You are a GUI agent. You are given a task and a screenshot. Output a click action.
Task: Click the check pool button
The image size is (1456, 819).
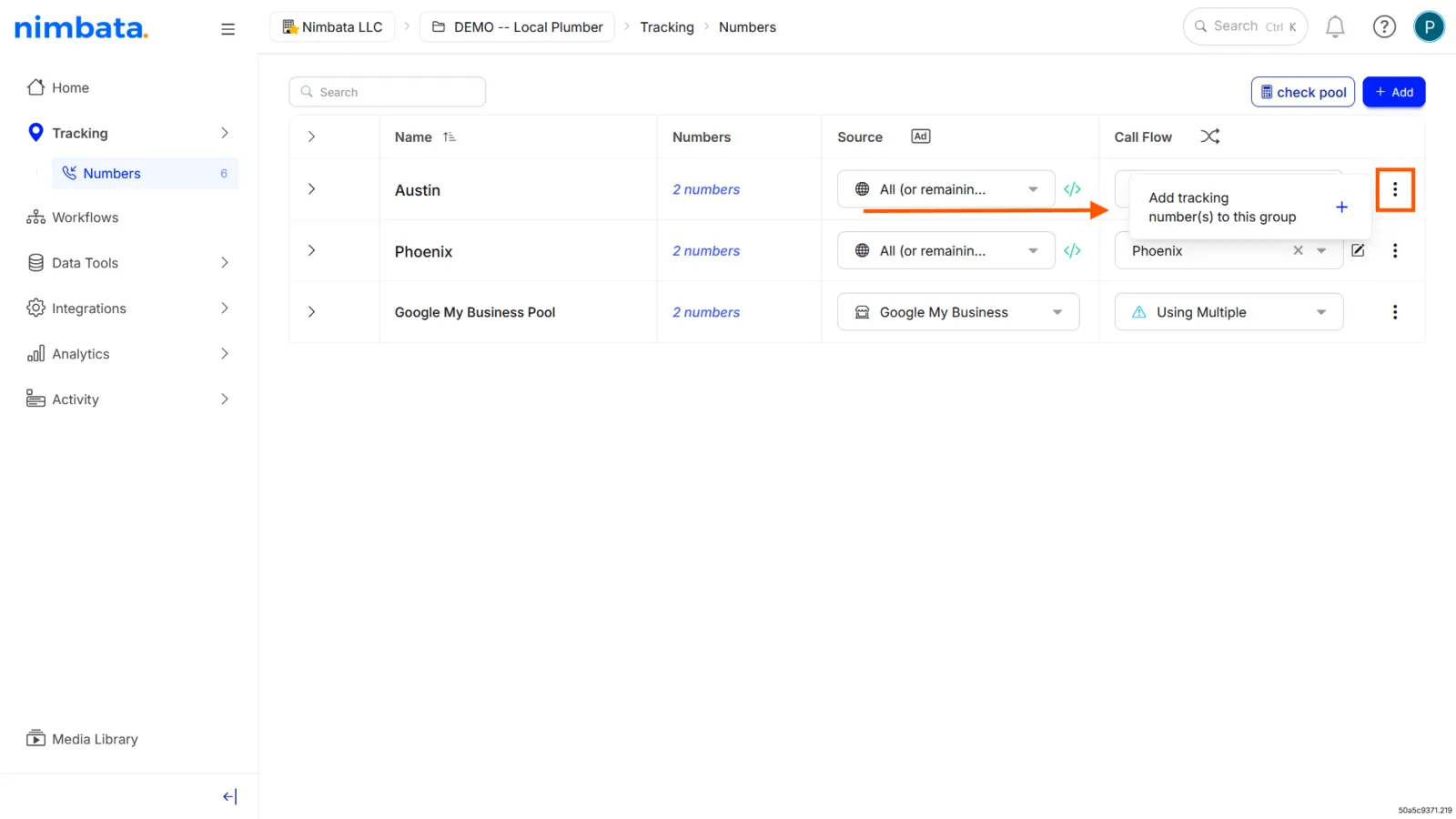(x=1303, y=92)
